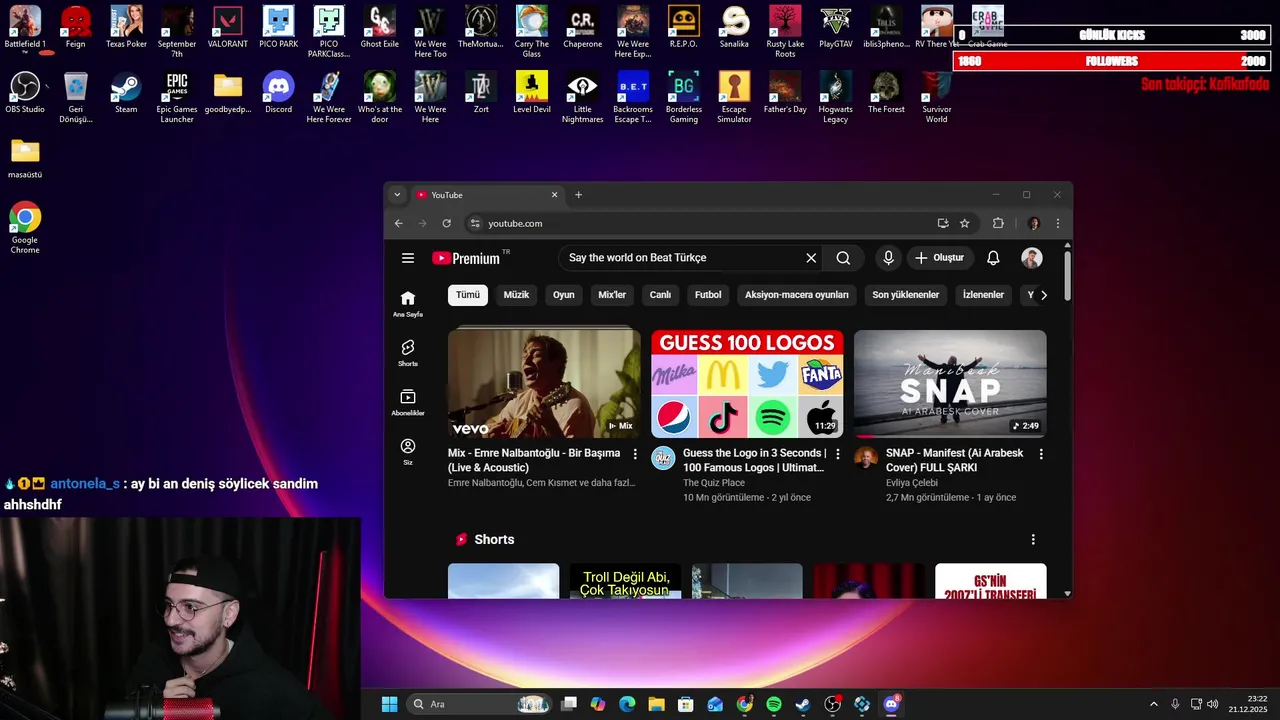This screenshot has width=1280, height=720.
Task: Open OBS Studio desktop shortcut
Action: 25,93
